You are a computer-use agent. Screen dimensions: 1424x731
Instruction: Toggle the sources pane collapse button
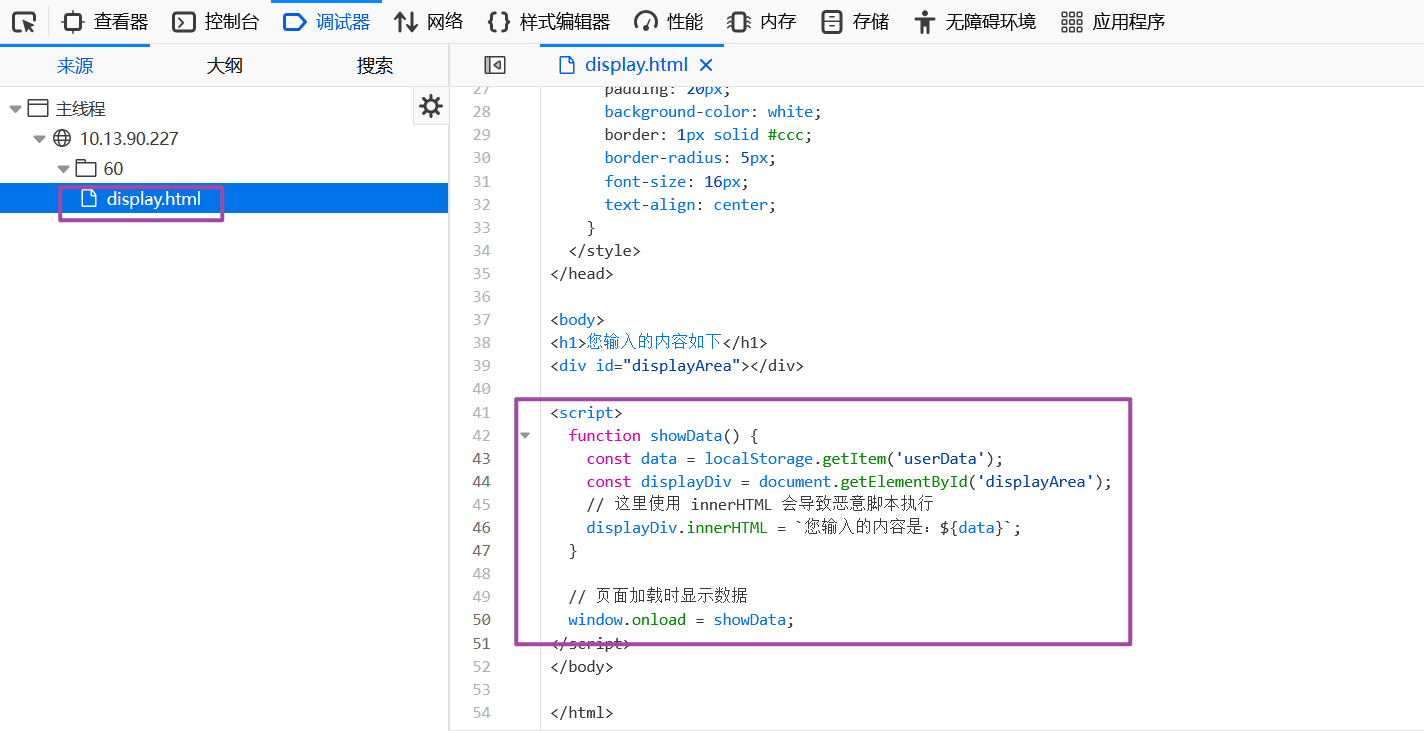(495, 65)
